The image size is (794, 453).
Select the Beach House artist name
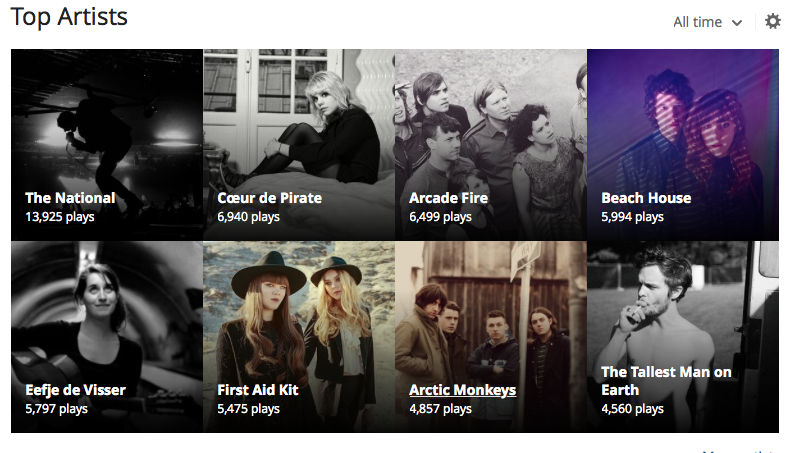[646, 198]
